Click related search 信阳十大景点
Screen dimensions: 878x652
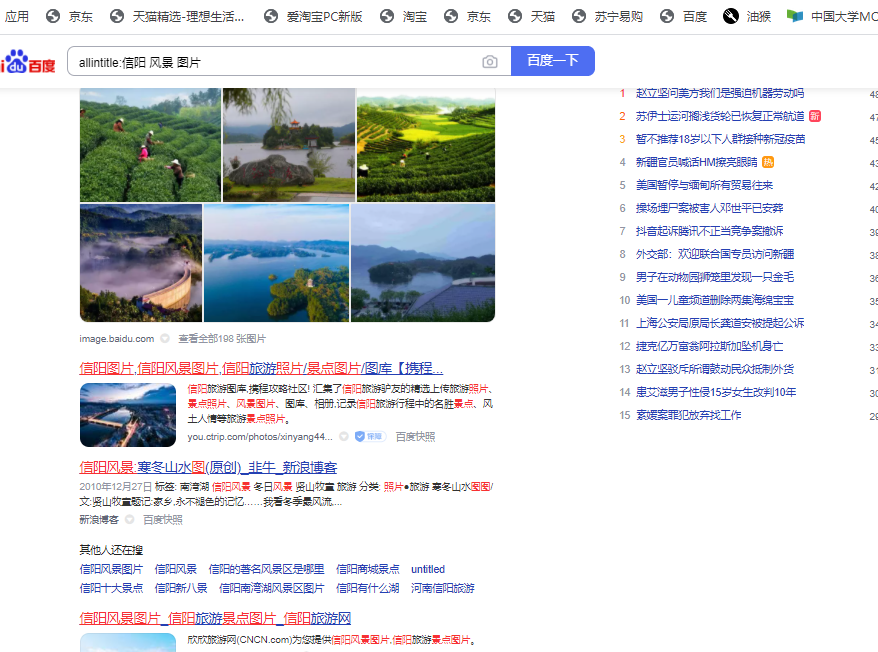pyautogui.click(x=111, y=588)
